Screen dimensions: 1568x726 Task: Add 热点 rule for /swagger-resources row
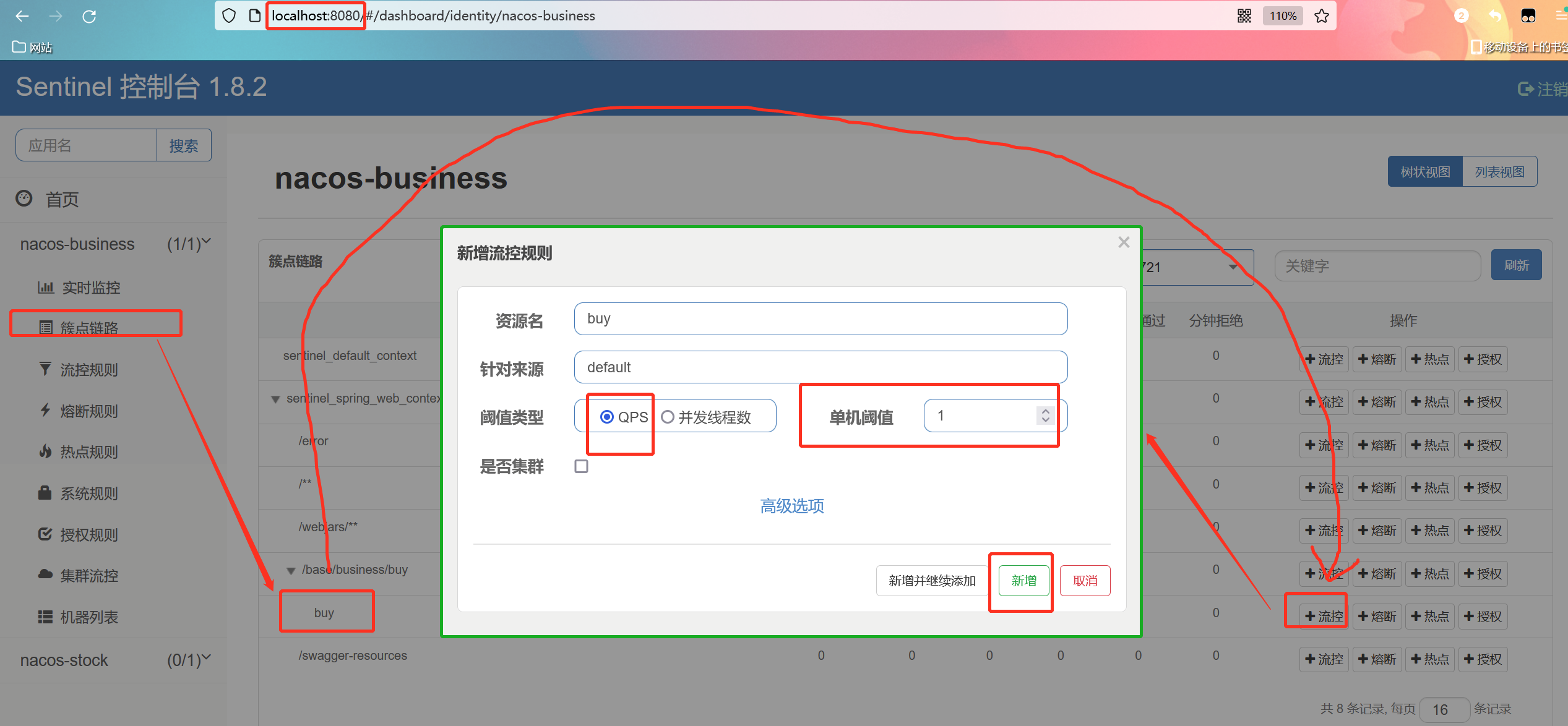(1429, 659)
